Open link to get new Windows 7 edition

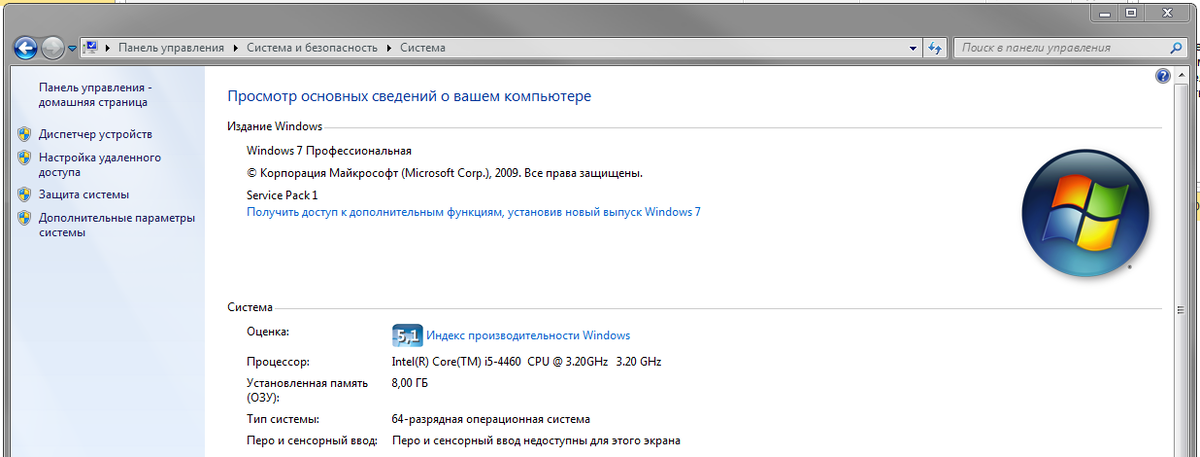474,212
